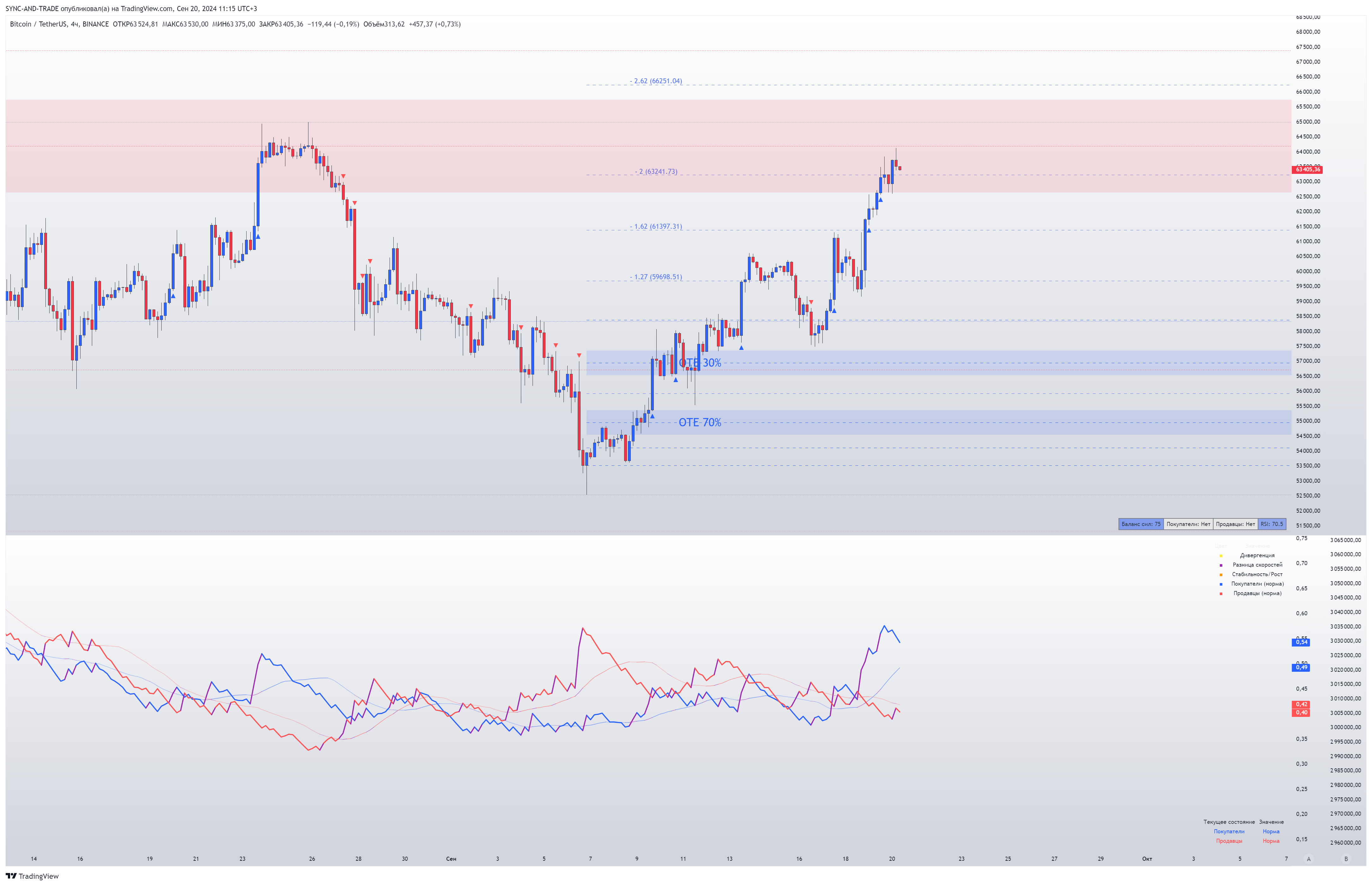Toggle the «RSI: 70.5» status box
This screenshot has width=1372, height=886.
click(x=1273, y=524)
